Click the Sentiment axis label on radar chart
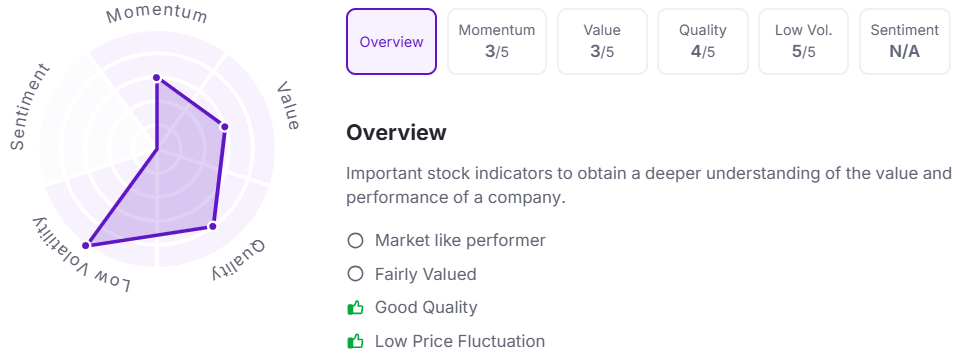The height and width of the screenshot is (361, 961). click(29, 107)
